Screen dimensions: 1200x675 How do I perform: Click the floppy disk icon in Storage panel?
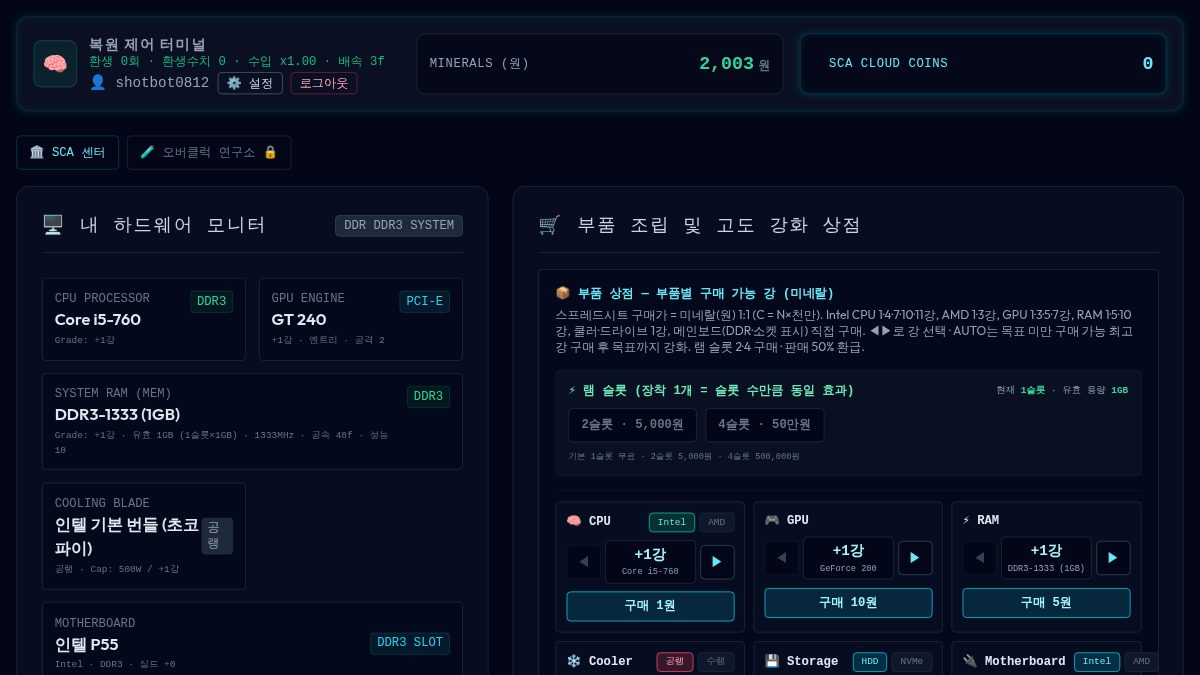pos(772,661)
